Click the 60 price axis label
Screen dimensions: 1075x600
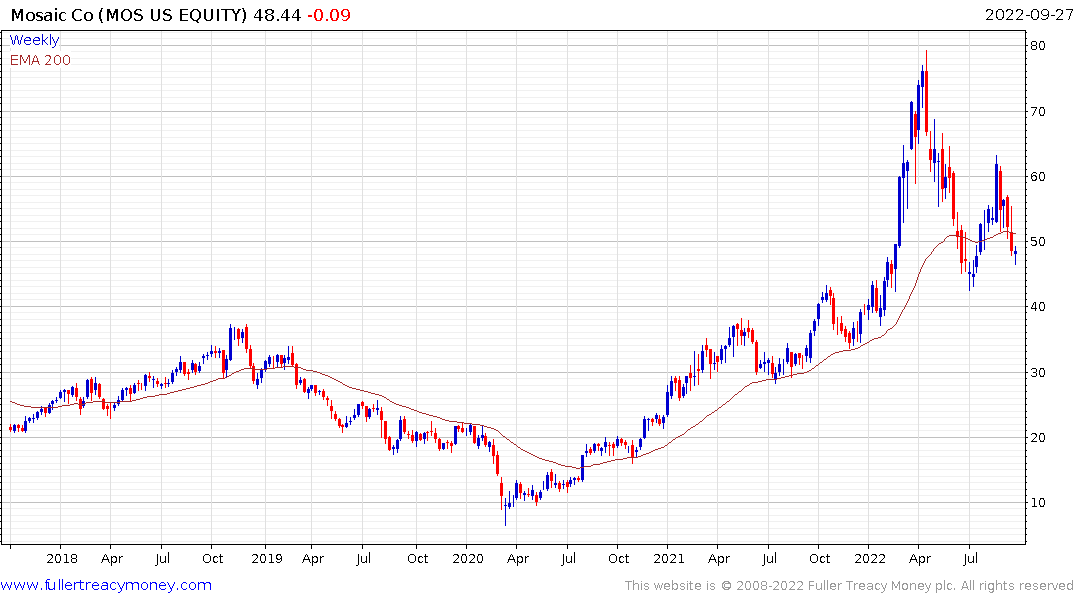(1037, 176)
